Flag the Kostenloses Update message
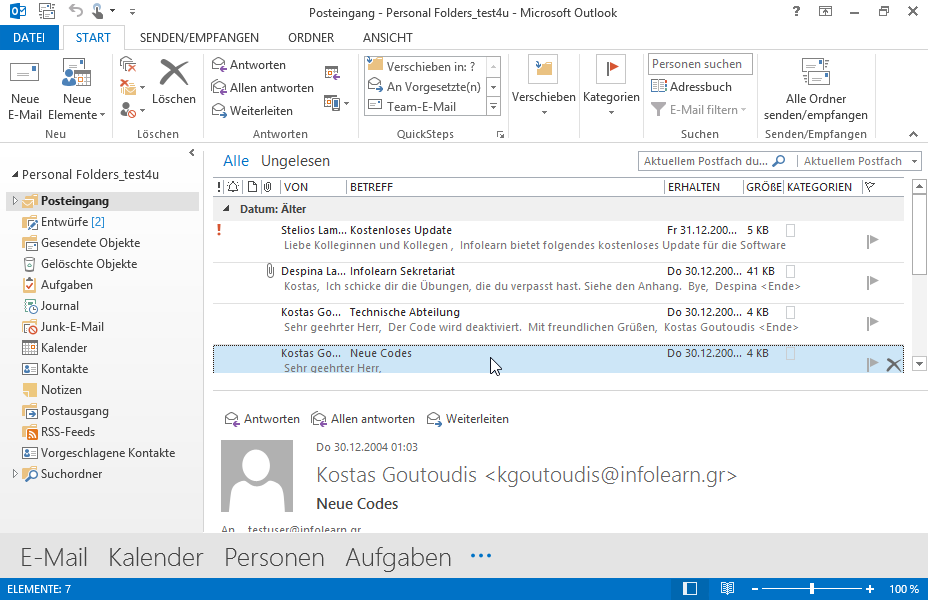This screenshot has height=600, width=928. click(x=872, y=241)
